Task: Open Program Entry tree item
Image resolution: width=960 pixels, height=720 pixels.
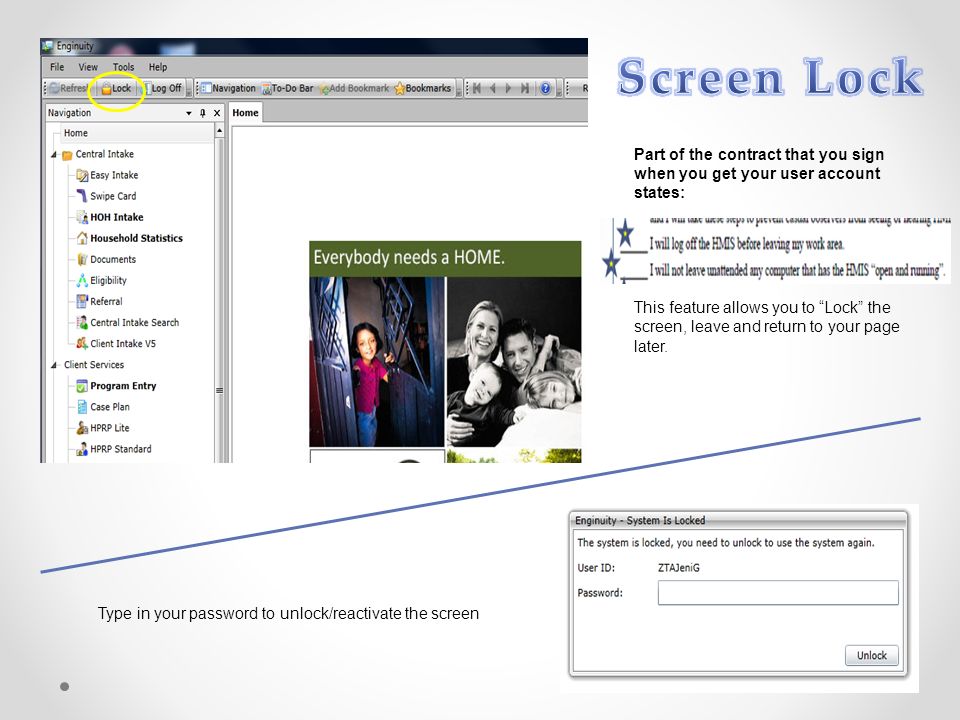Action: 123,386
